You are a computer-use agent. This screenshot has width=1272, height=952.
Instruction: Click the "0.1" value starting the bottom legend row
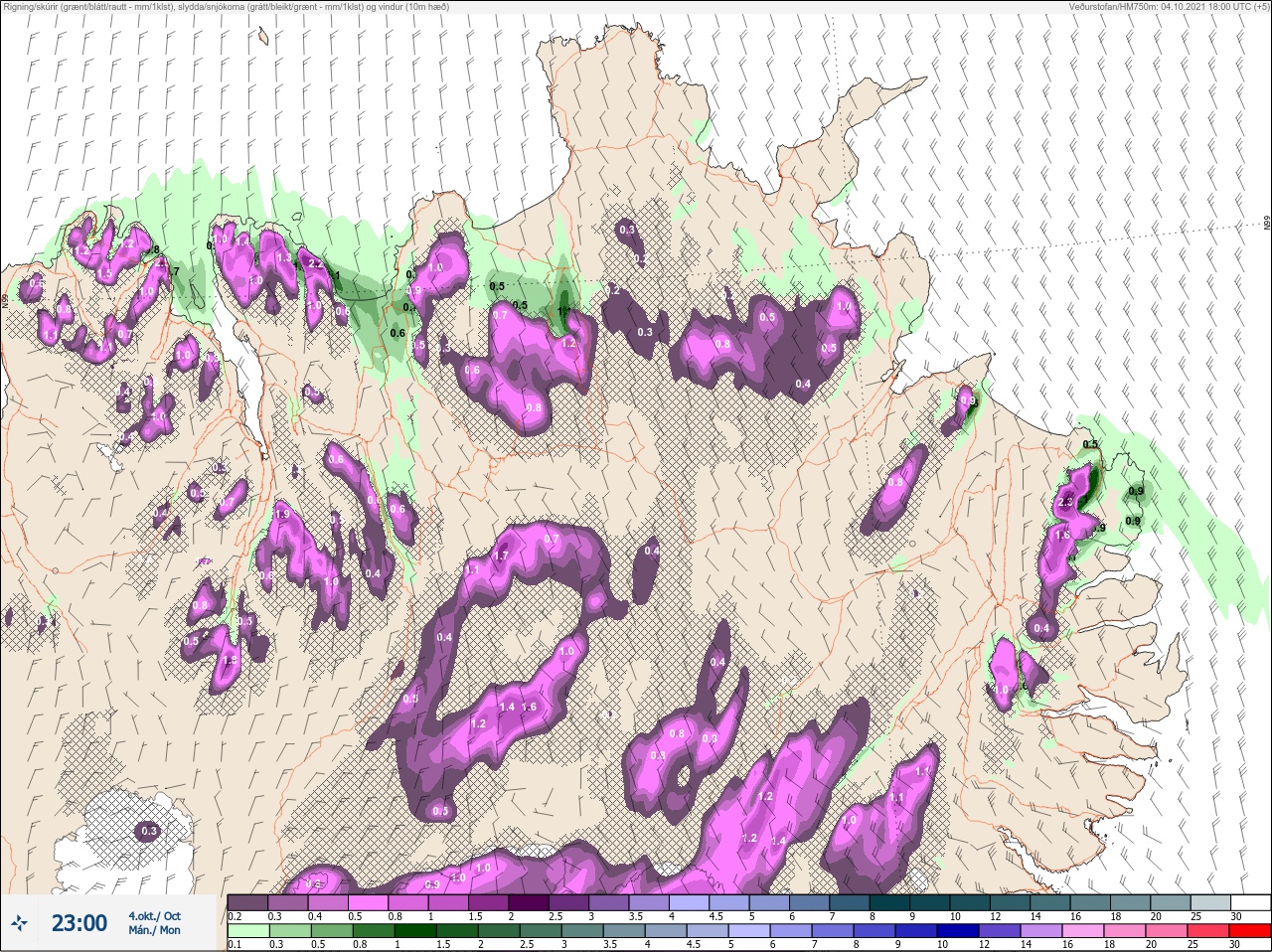click(x=233, y=945)
